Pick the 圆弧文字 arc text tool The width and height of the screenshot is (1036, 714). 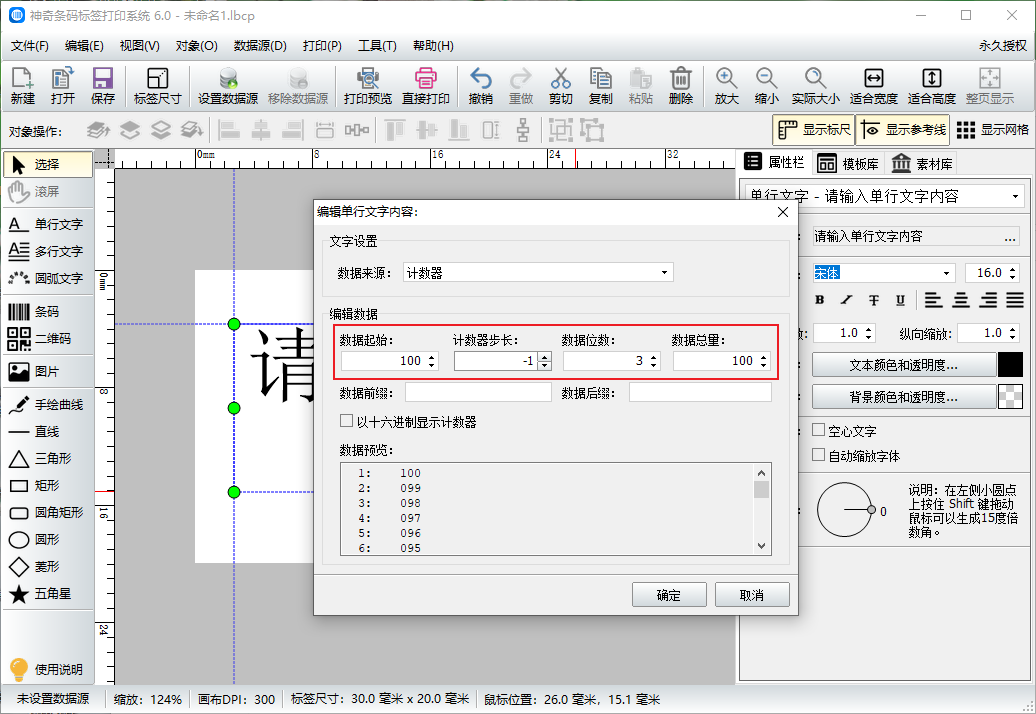pos(48,279)
